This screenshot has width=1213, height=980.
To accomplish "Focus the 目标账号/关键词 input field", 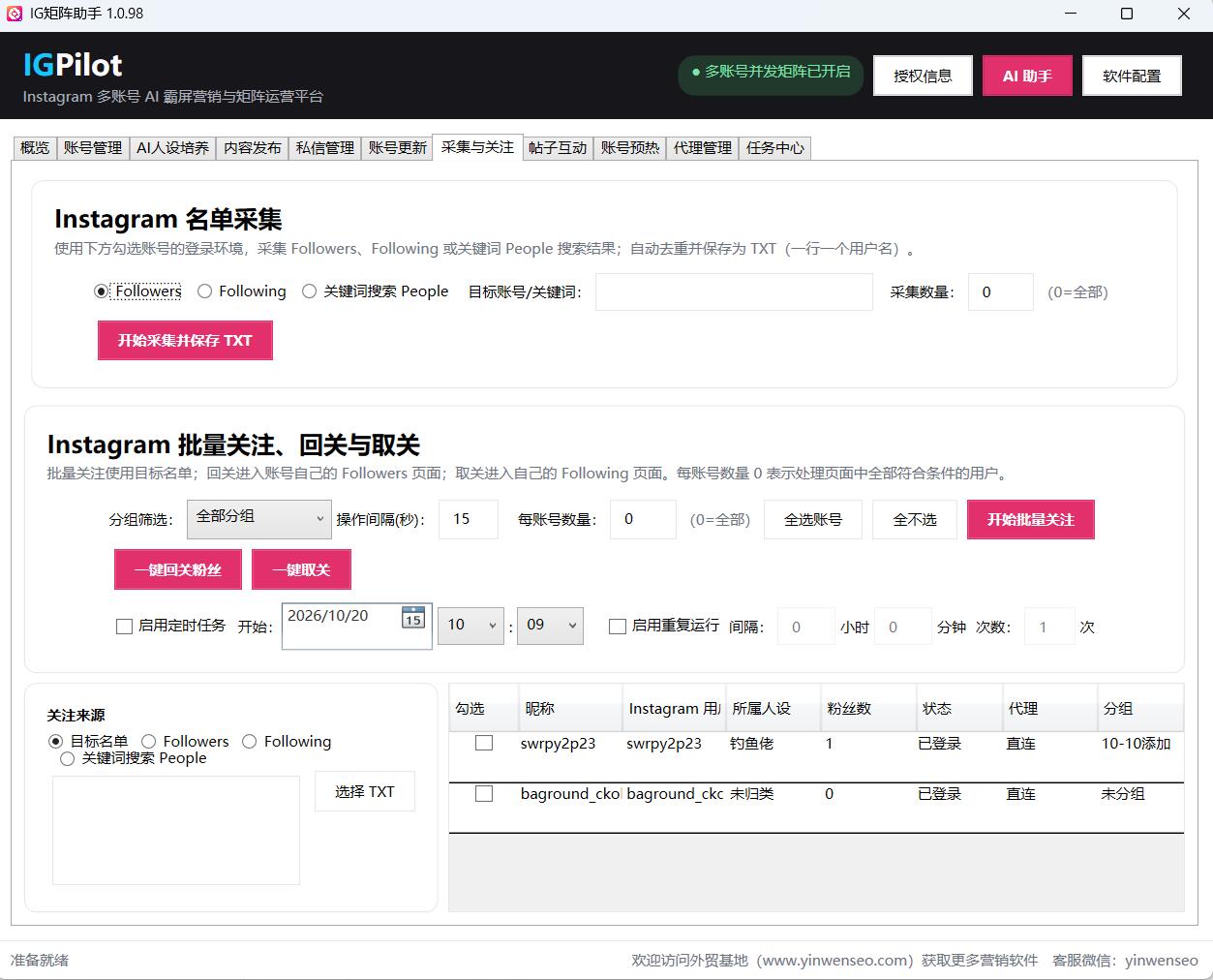I will pyautogui.click(x=734, y=291).
